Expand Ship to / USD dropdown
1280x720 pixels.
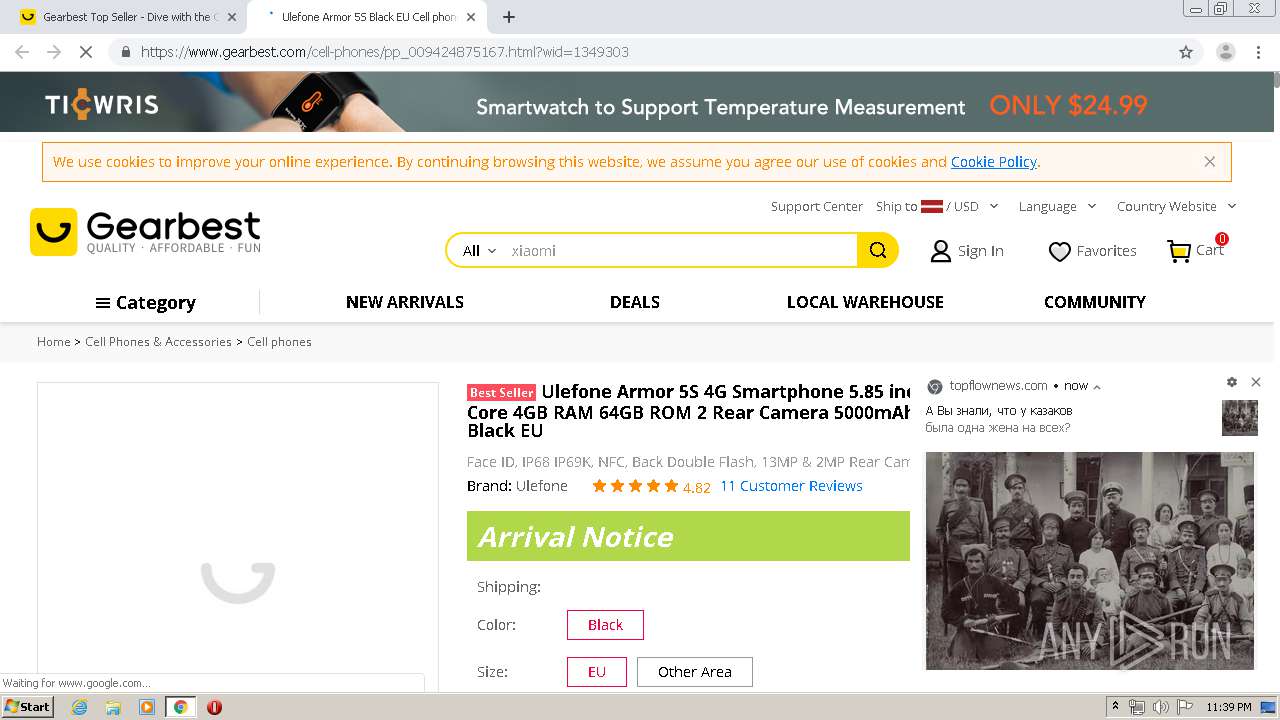[x=937, y=206]
